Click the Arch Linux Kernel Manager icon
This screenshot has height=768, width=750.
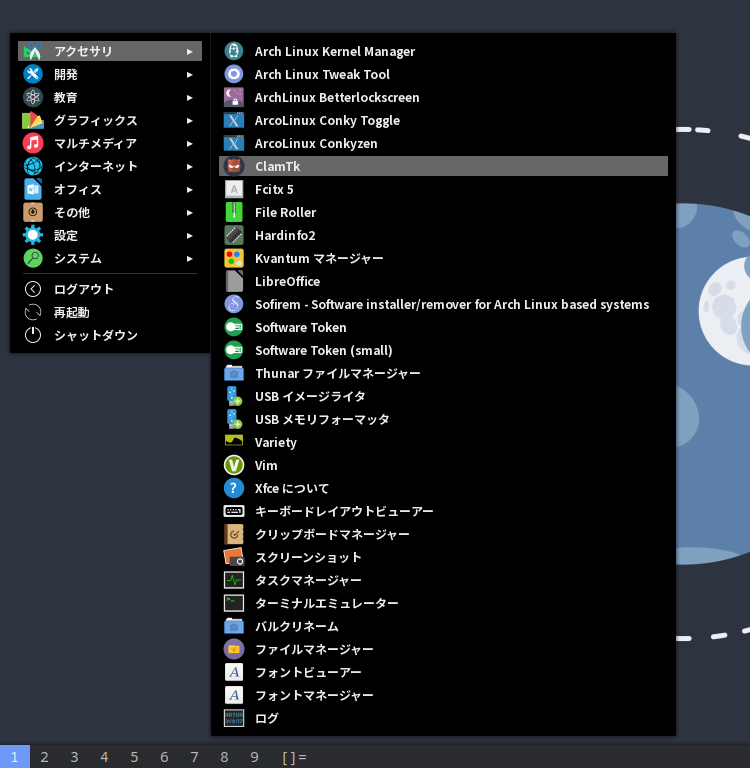[234, 51]
